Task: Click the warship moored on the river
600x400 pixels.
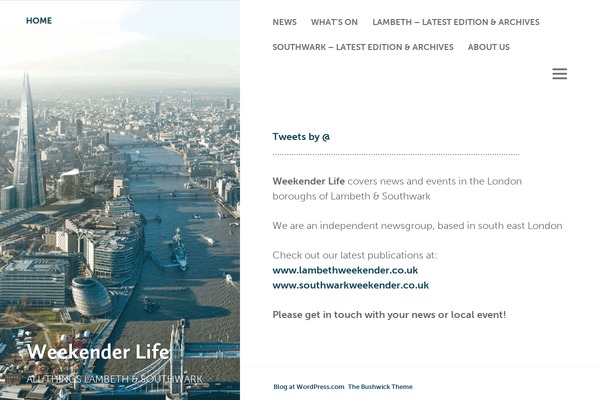Action: point(179,249)
